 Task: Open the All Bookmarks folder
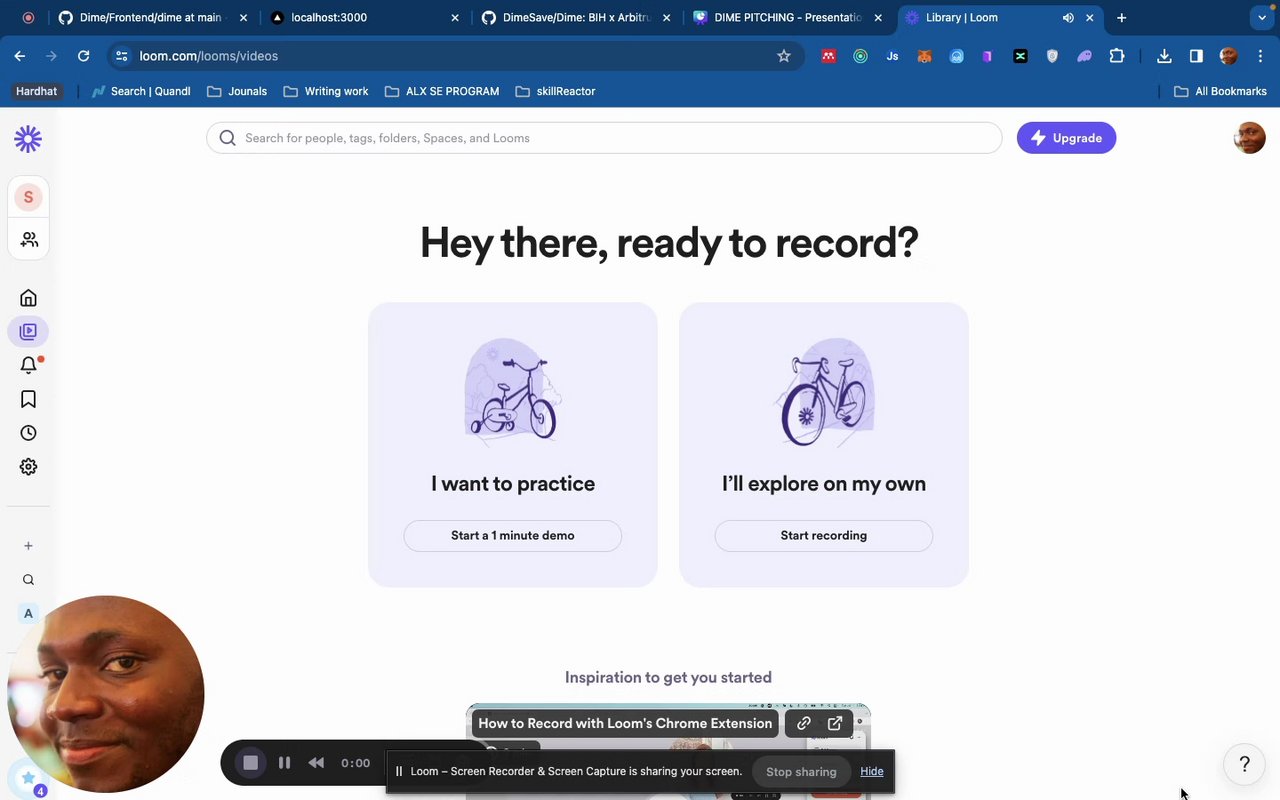pyautogui.click(x=1220, y=91)
